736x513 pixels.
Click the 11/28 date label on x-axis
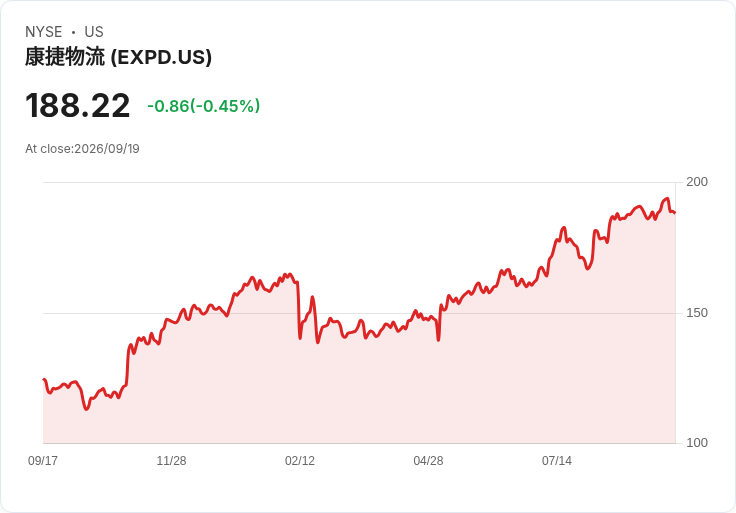coord(171,460)
